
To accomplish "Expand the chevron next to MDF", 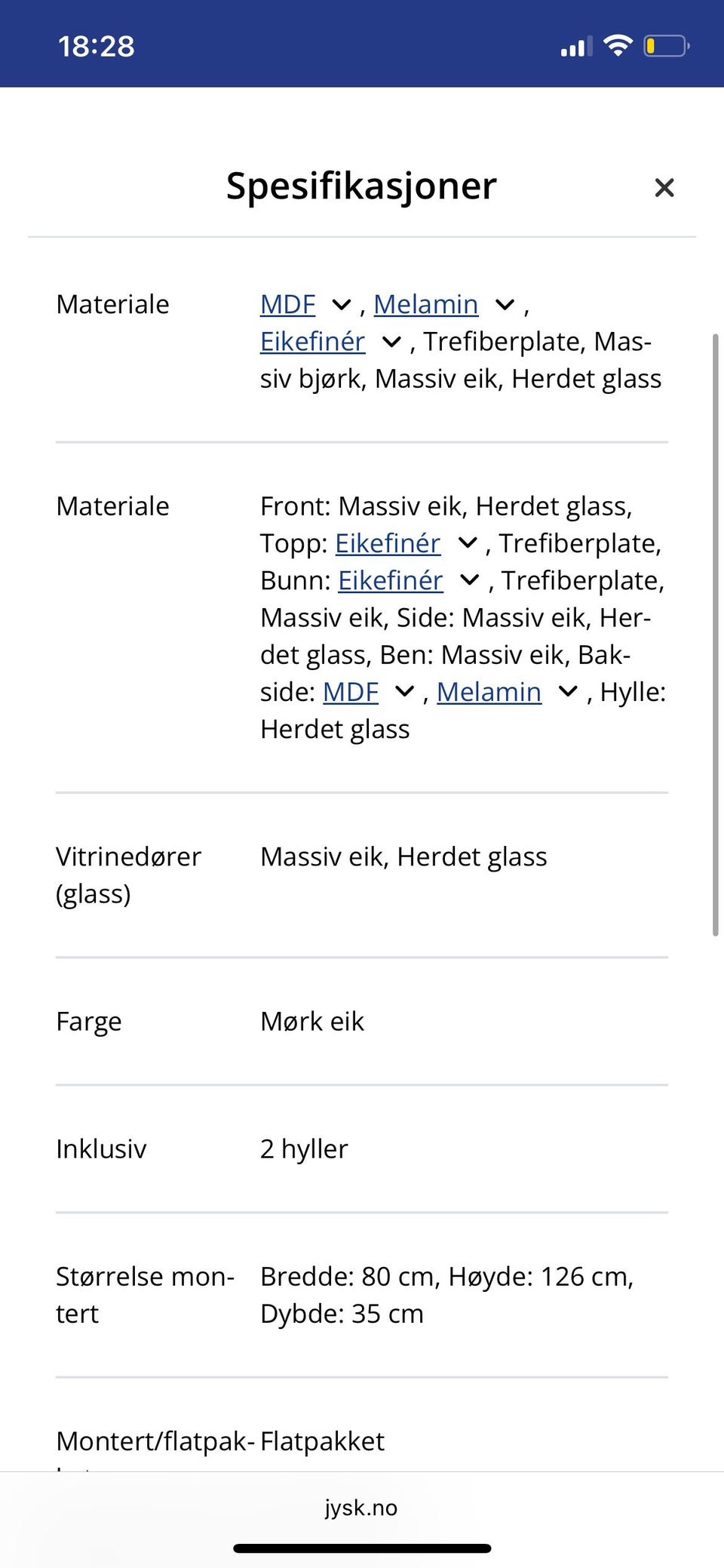I will (341, 306).
